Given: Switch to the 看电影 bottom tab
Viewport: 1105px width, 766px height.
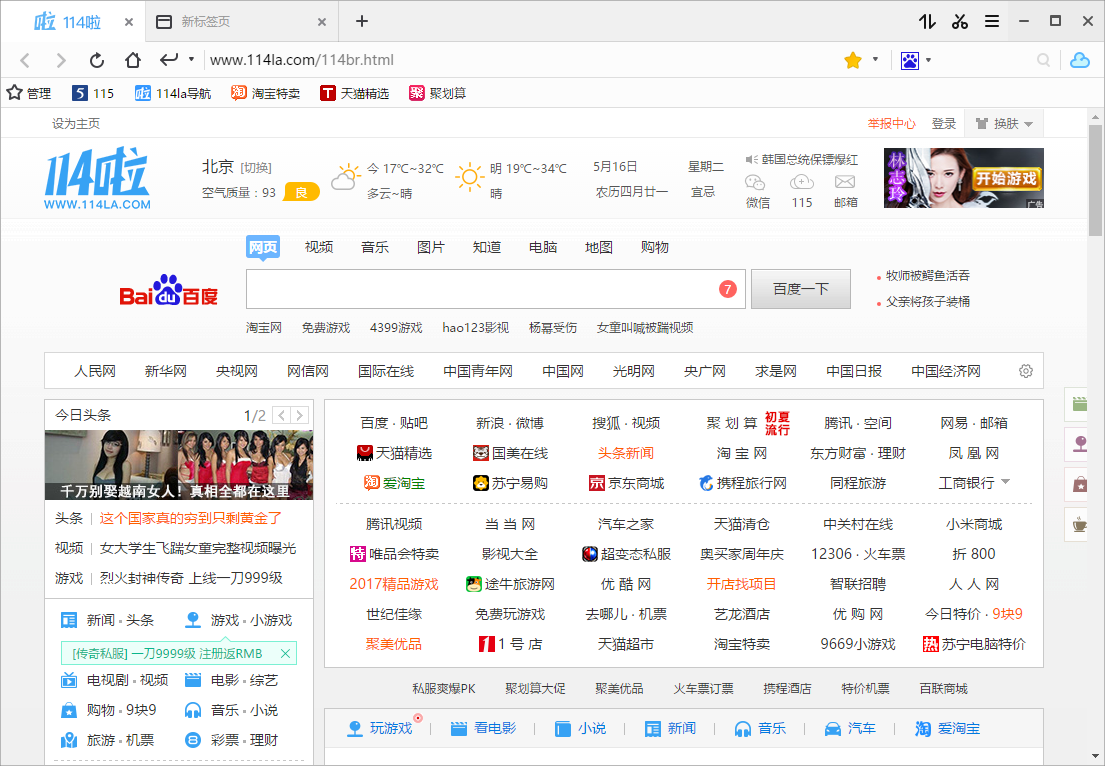Looking at the screenshot, I should coord(483,728).
